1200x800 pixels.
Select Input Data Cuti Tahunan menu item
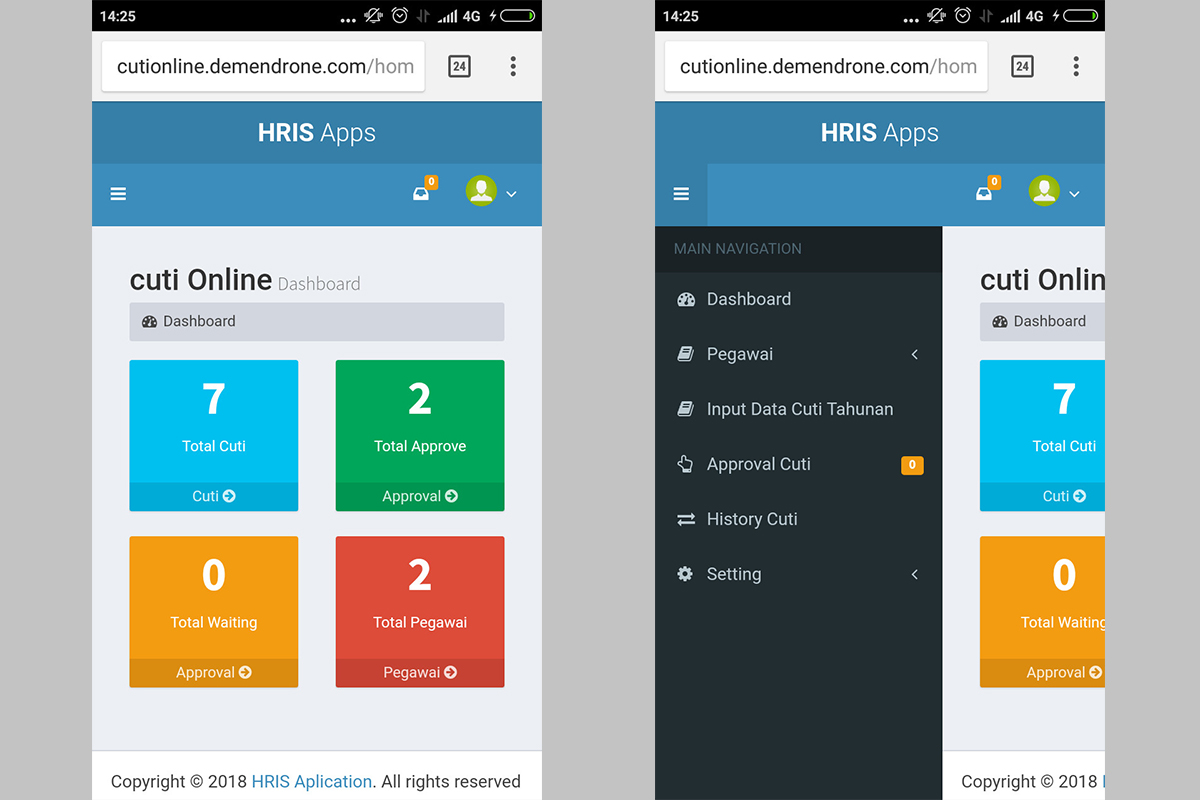click(799, 409)
